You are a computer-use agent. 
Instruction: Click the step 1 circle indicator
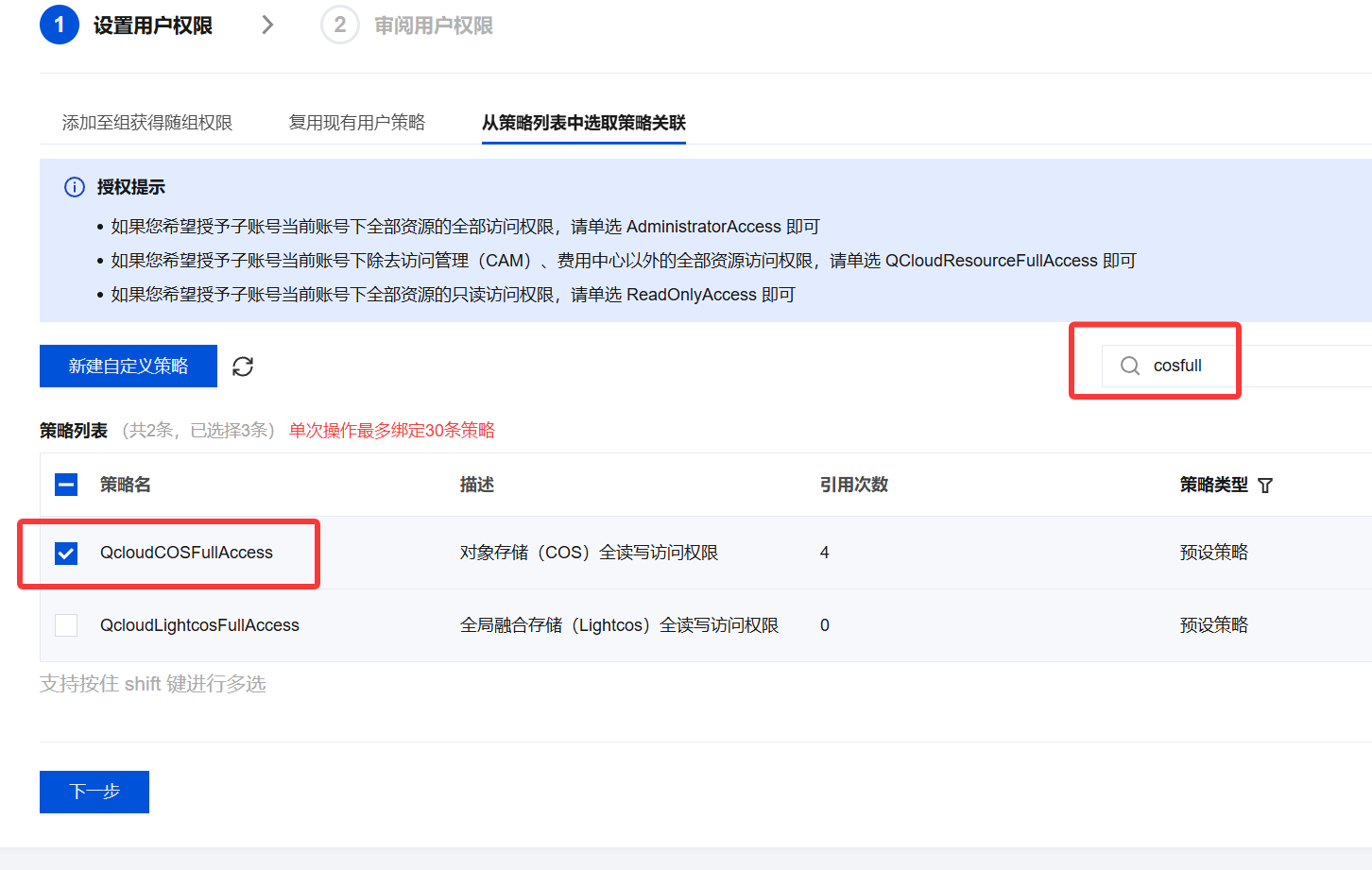point(59,25)
